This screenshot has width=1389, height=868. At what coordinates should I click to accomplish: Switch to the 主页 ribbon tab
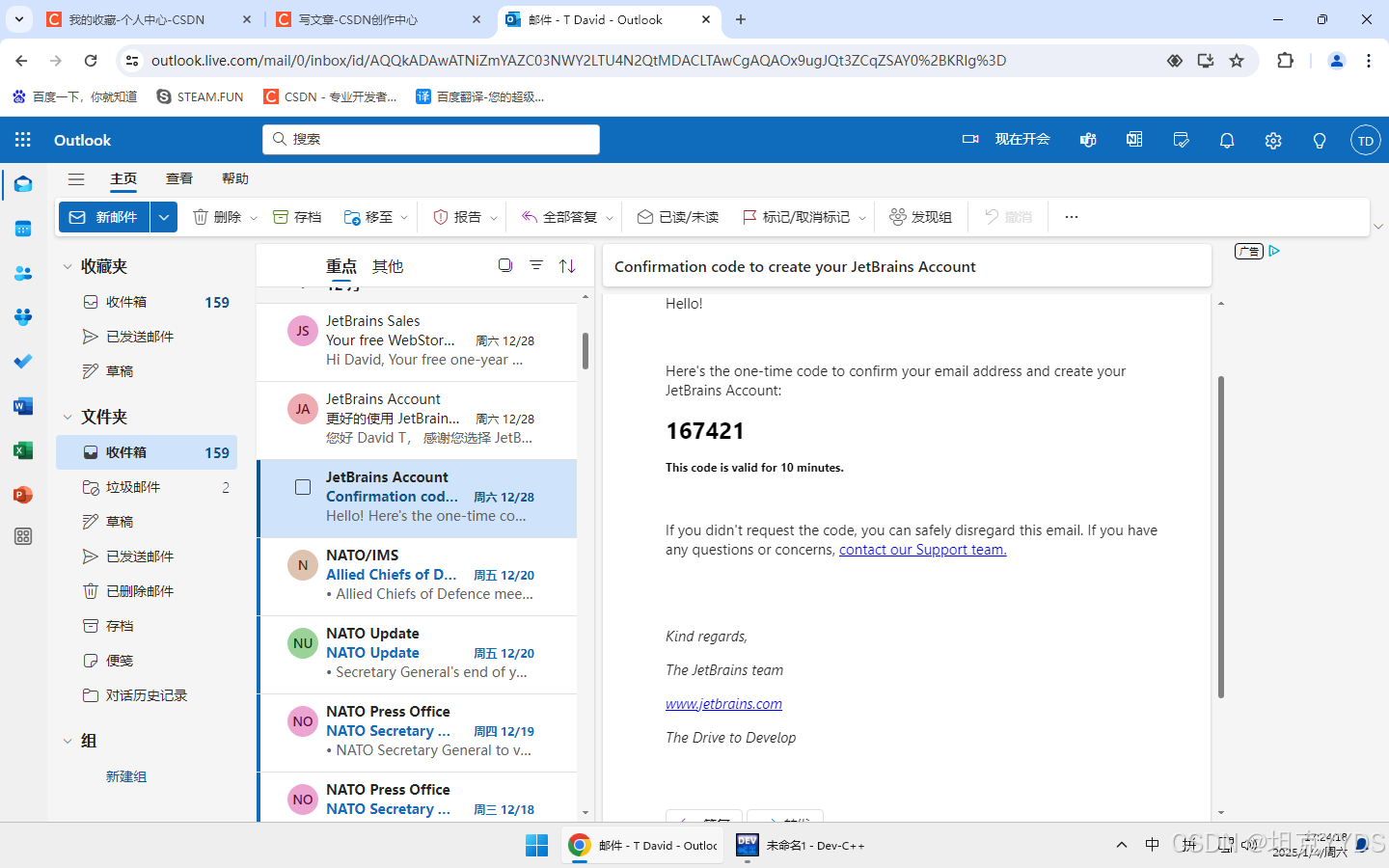pos(123,178)
